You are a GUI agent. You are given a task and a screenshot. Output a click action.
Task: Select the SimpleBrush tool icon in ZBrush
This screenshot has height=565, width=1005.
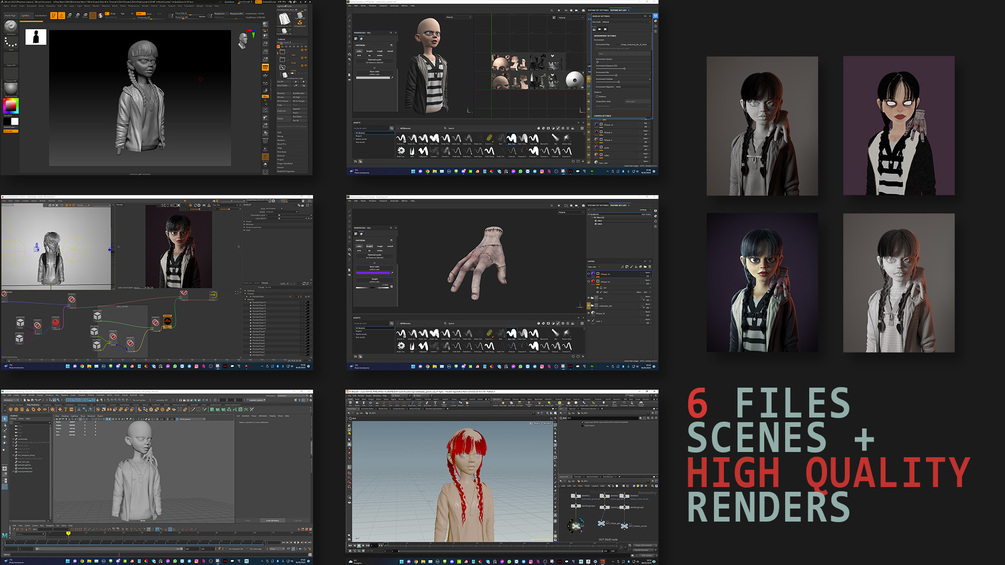300,22
